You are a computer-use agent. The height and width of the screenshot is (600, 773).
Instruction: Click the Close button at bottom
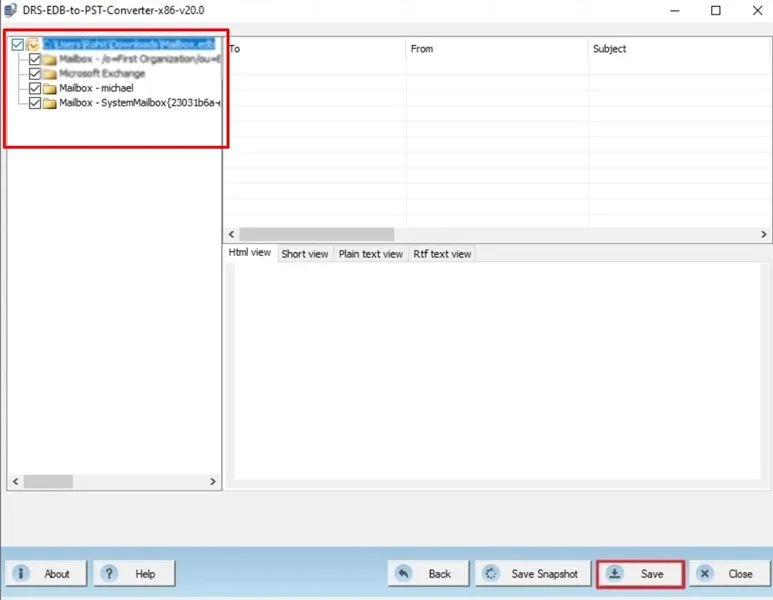coord(729,573)
